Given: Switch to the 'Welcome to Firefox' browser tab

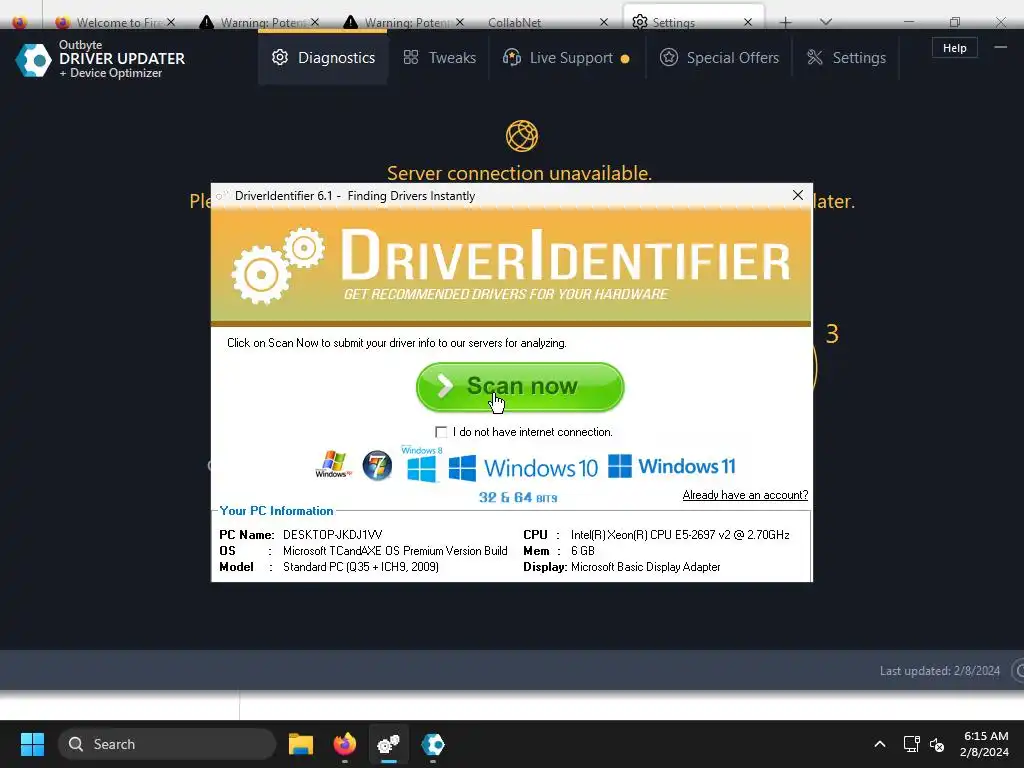Looking at the screenshot, I should 116,22.
